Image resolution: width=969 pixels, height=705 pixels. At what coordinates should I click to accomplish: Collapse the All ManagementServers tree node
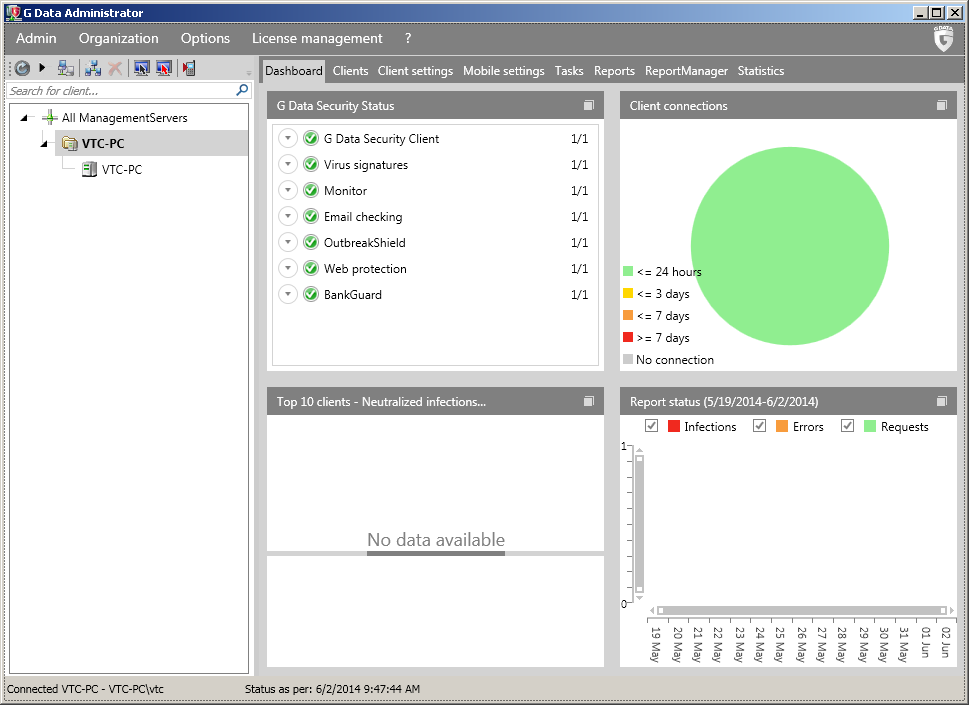pos(24,118)
